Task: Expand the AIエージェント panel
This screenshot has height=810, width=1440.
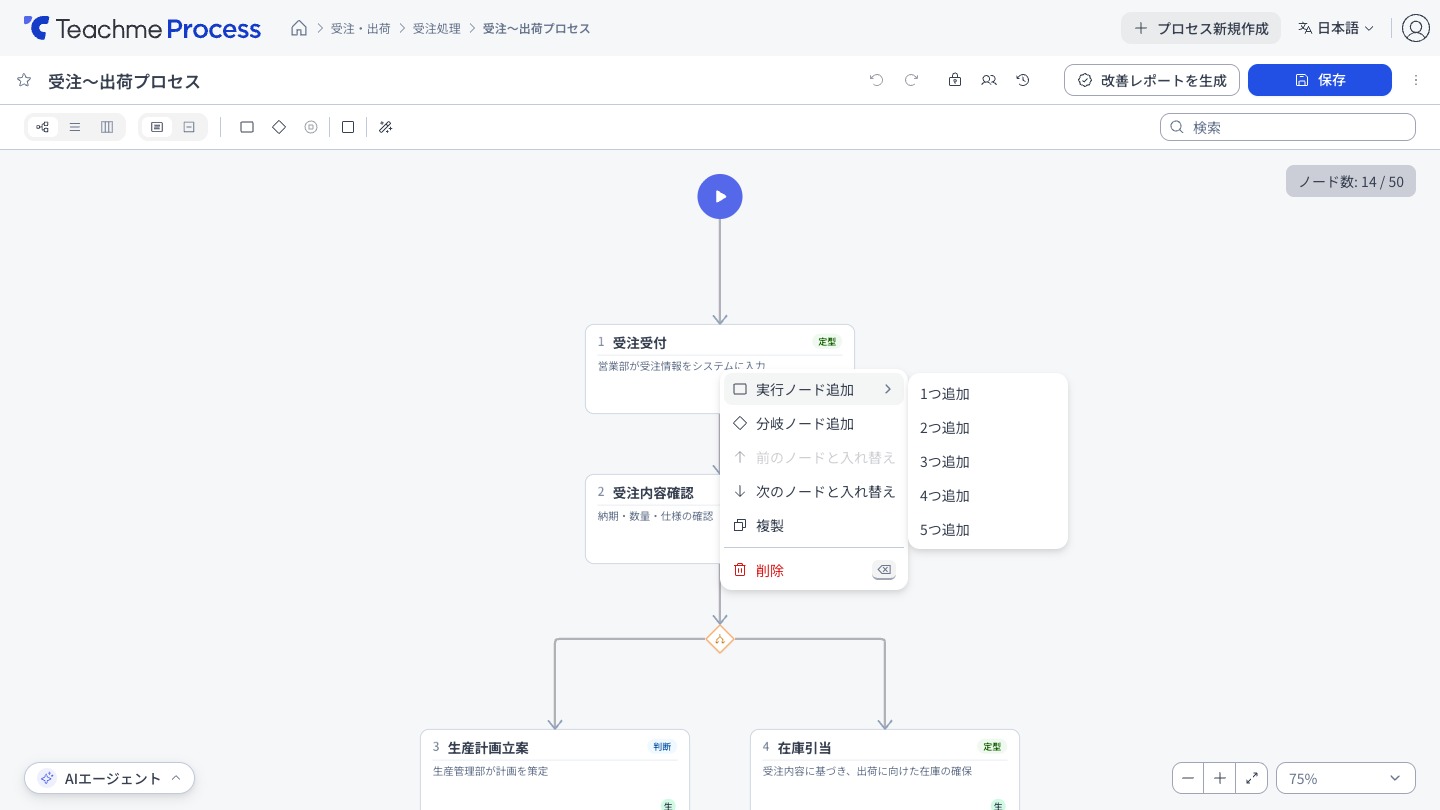Action: (x=110, y=778)
